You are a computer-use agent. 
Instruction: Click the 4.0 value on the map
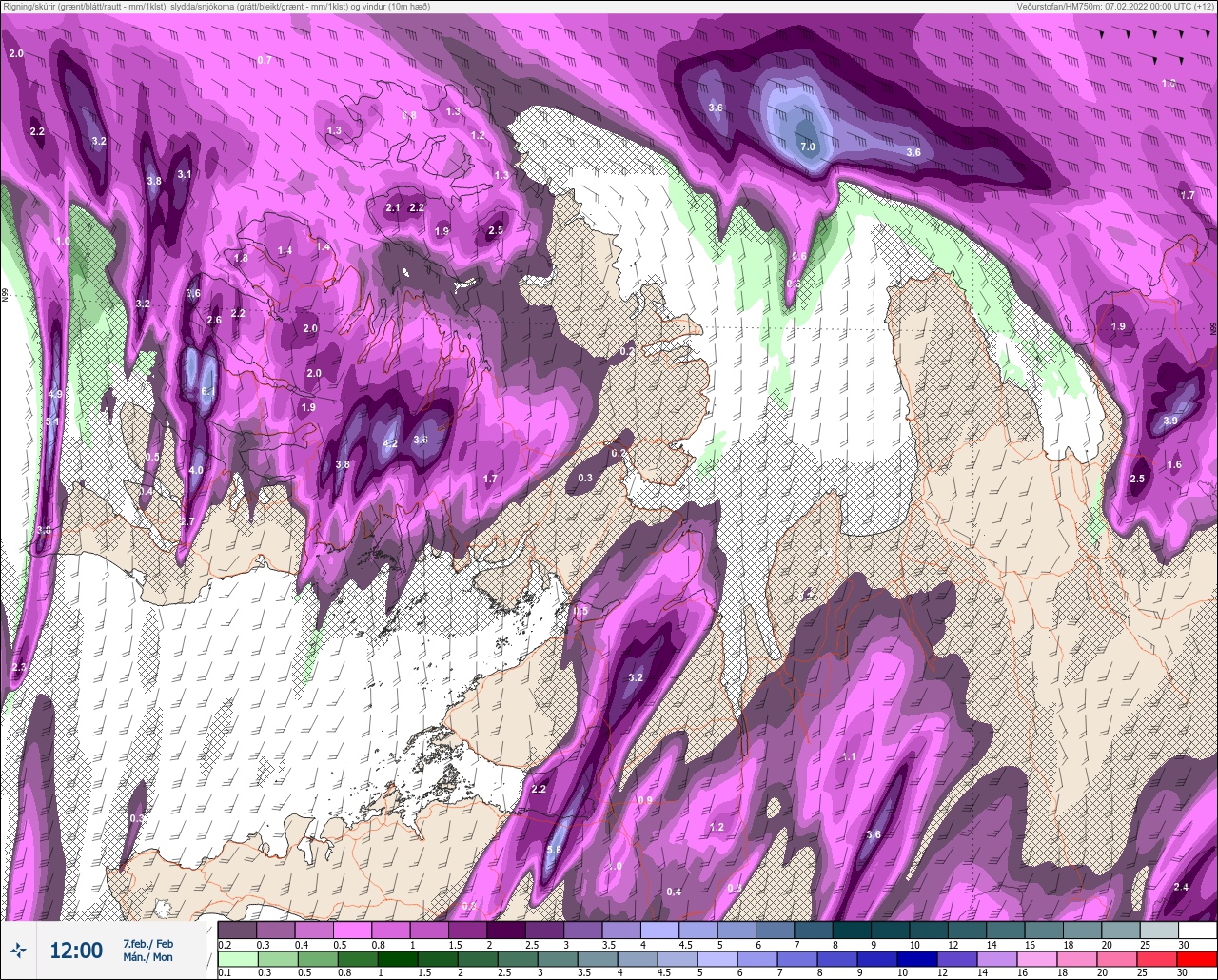click(x=196, y=470)
